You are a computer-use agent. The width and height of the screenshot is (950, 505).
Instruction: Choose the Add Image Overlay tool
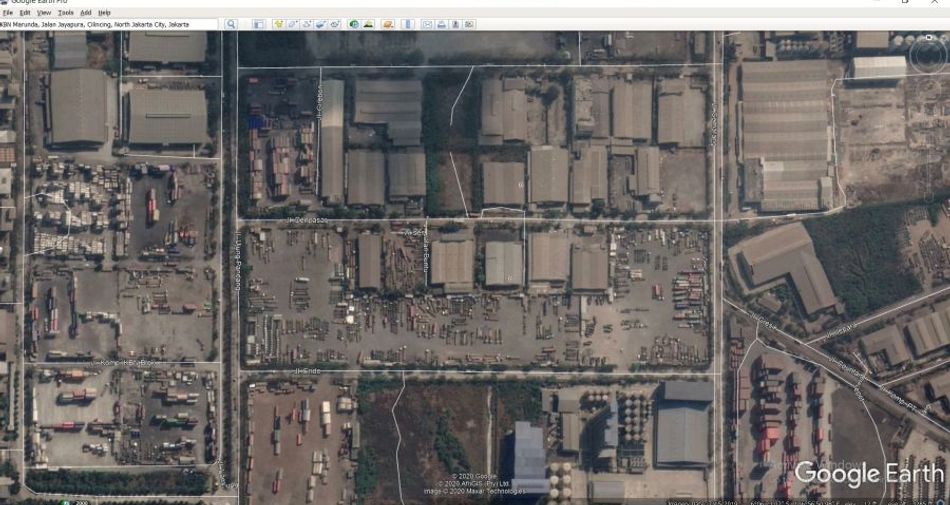(322, 24)
